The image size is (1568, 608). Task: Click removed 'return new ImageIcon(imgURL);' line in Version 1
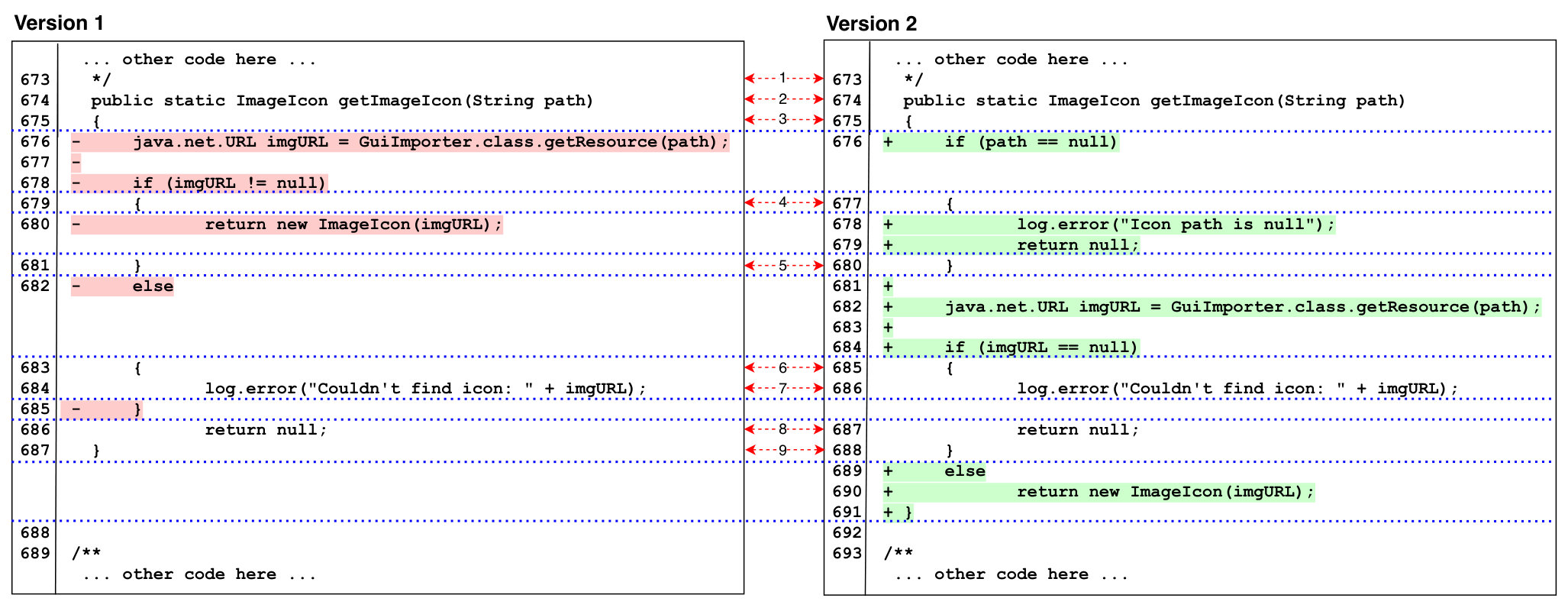point(287,225)
